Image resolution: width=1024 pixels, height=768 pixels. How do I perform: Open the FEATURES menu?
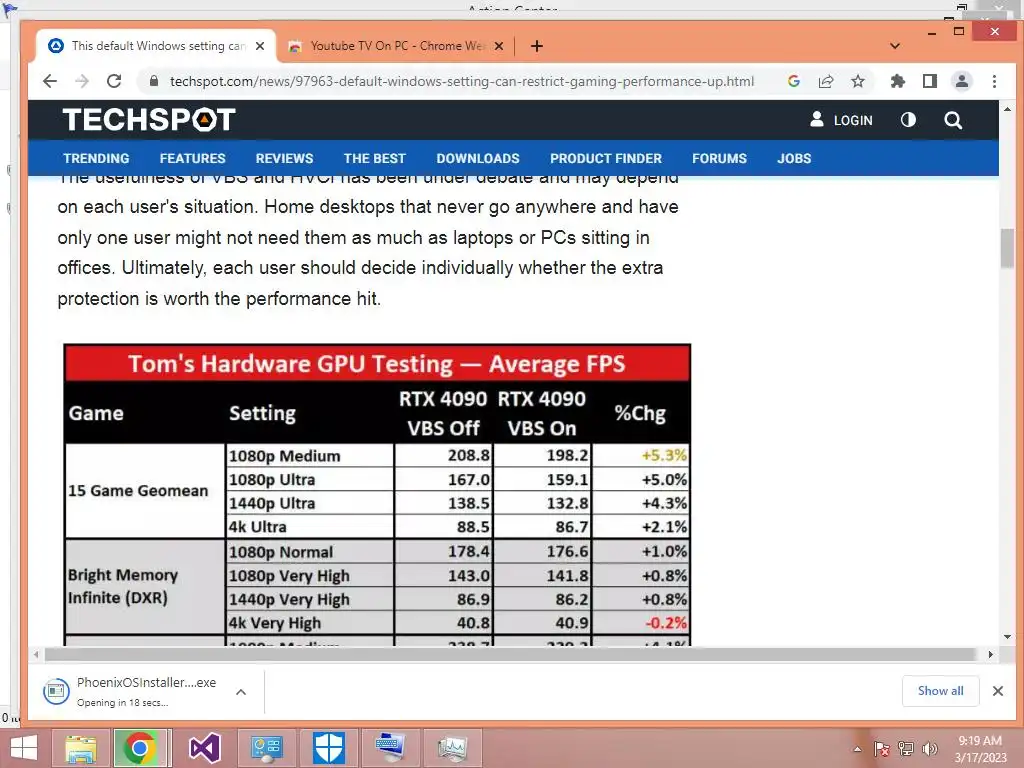193,158
